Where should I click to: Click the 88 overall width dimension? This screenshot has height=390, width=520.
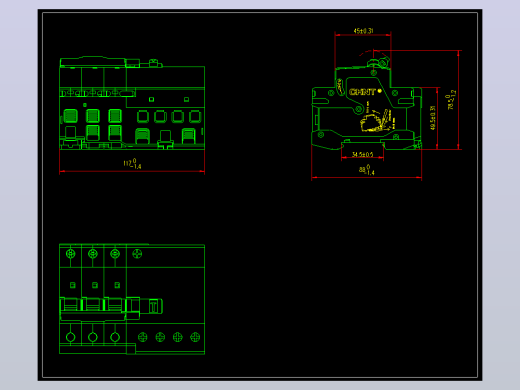tap(367, 170)
